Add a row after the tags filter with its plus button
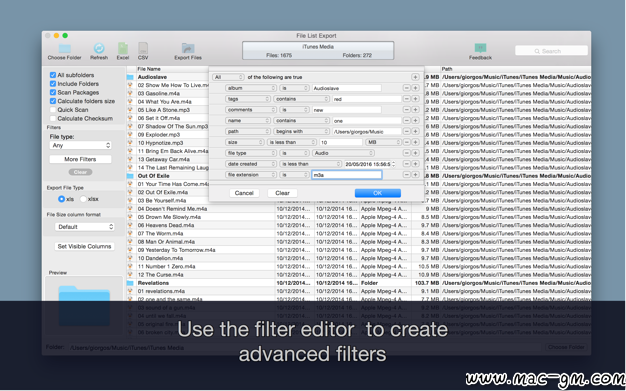Screen dimensions: 626x391 [415, 99]
